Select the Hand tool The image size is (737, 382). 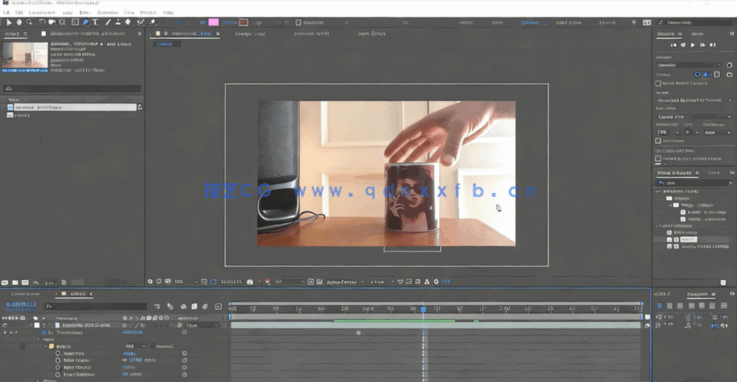pos(19,22)
